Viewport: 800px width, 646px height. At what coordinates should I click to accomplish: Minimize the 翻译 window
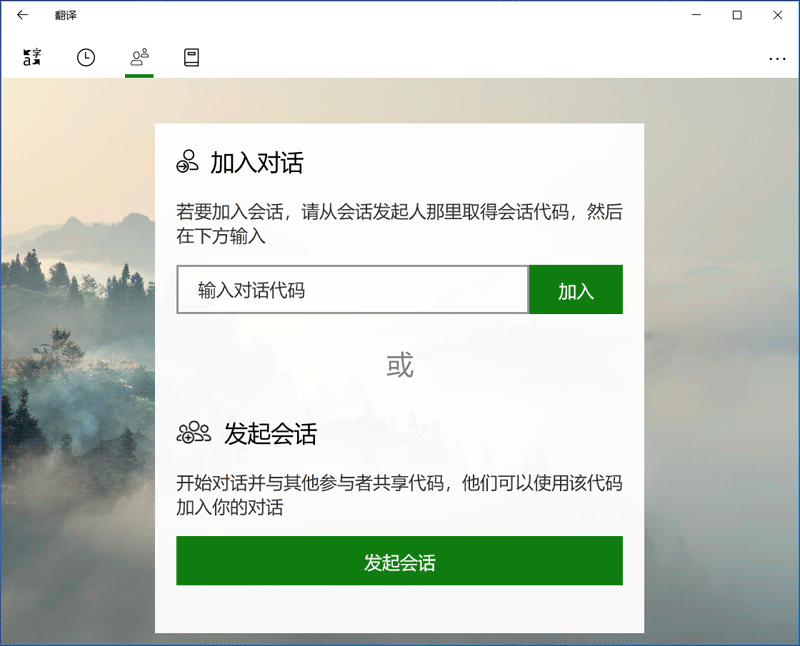pos(696,15)
